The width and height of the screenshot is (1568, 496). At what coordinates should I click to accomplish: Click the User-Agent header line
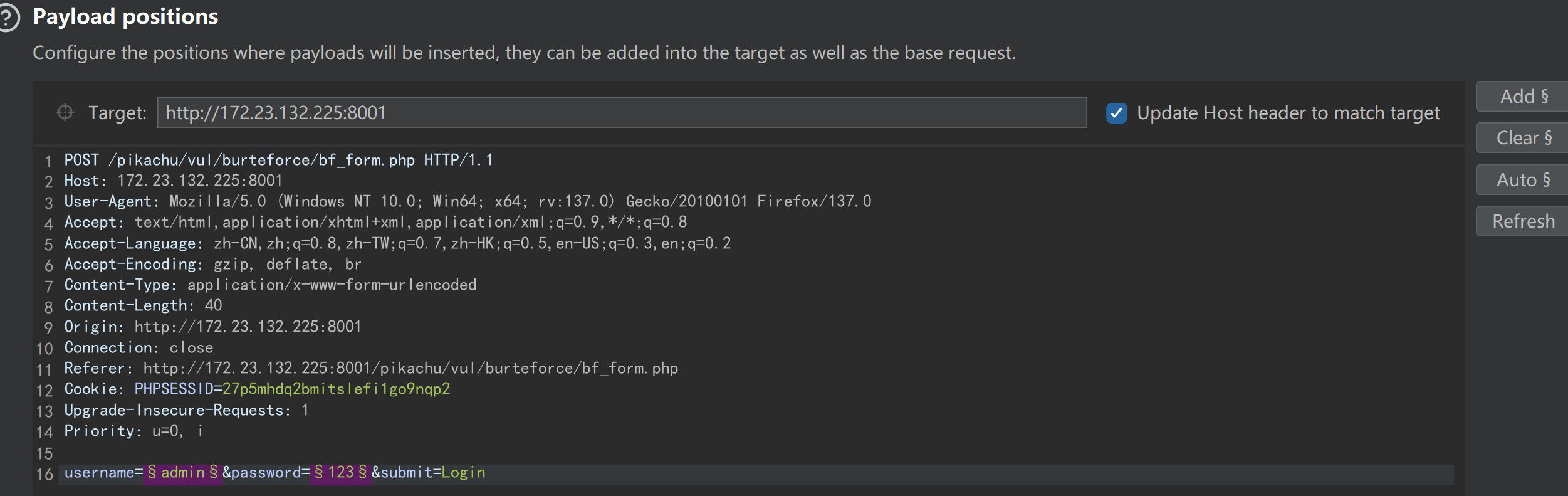468,202
